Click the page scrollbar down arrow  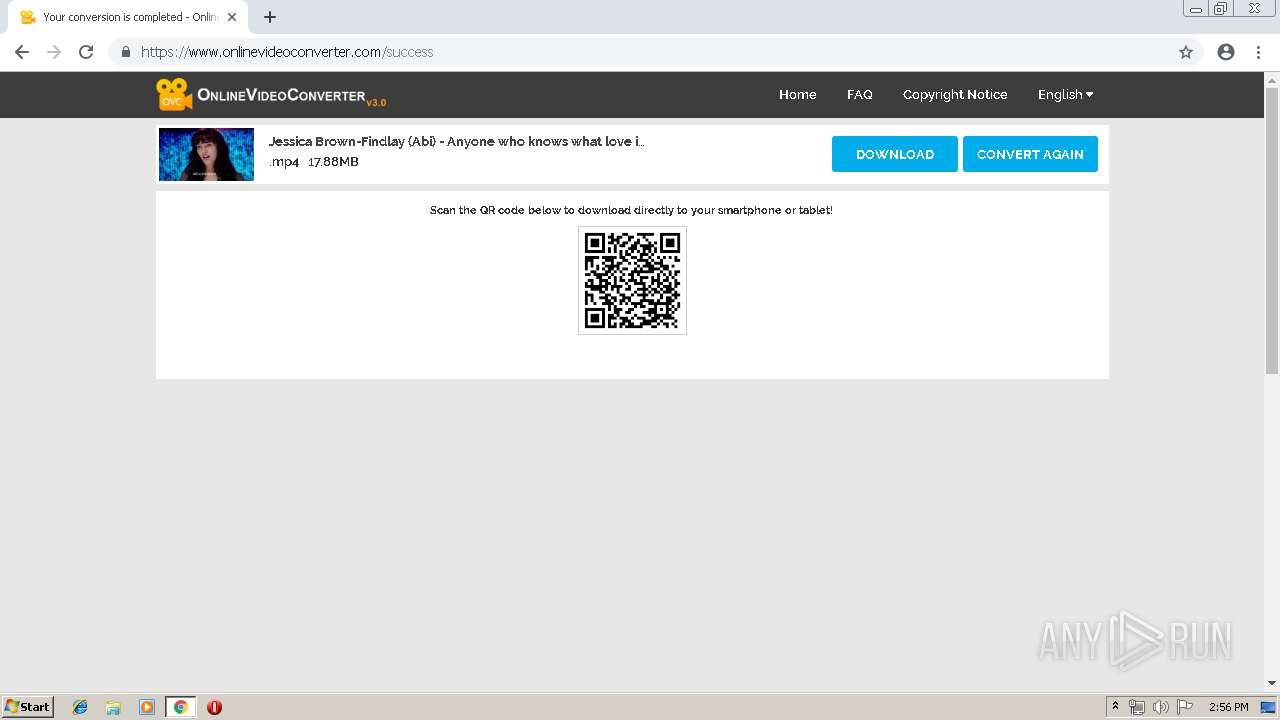click(1272, 683)
